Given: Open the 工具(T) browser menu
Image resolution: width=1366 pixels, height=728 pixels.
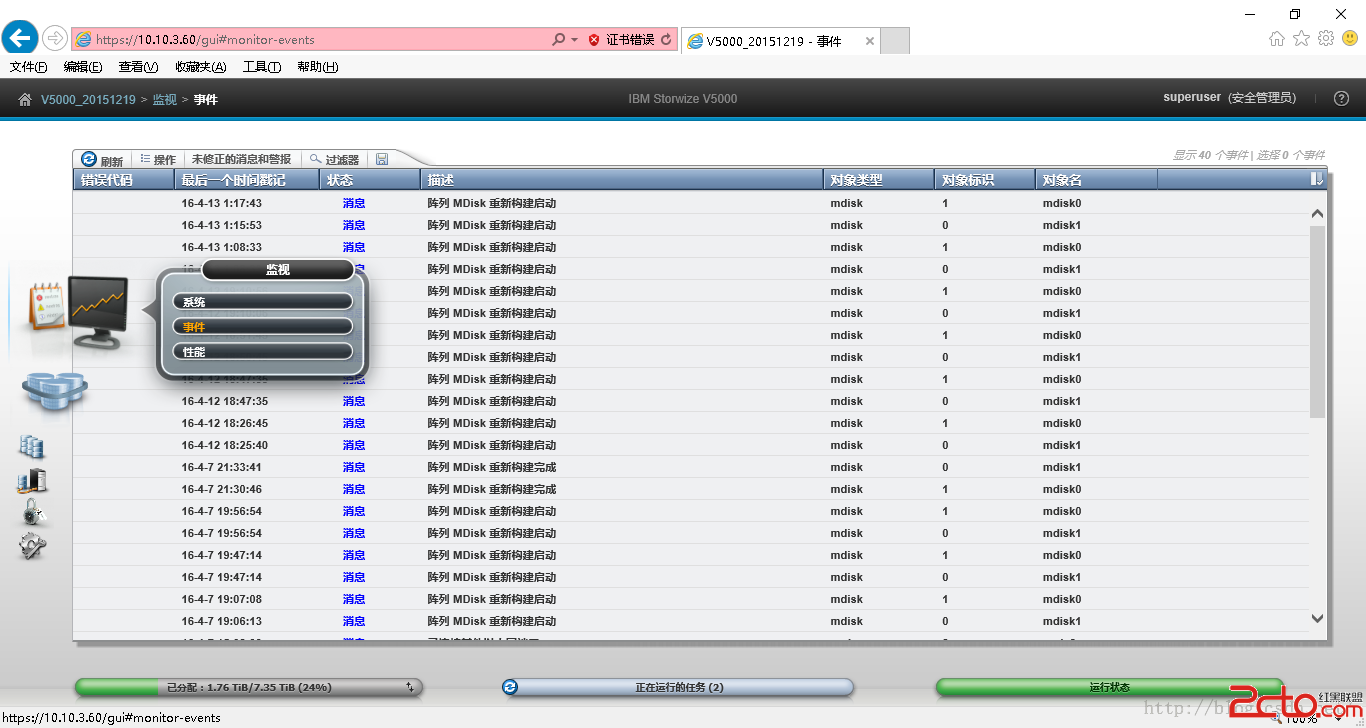Looking at the screenshot, I should pos(262,67).
